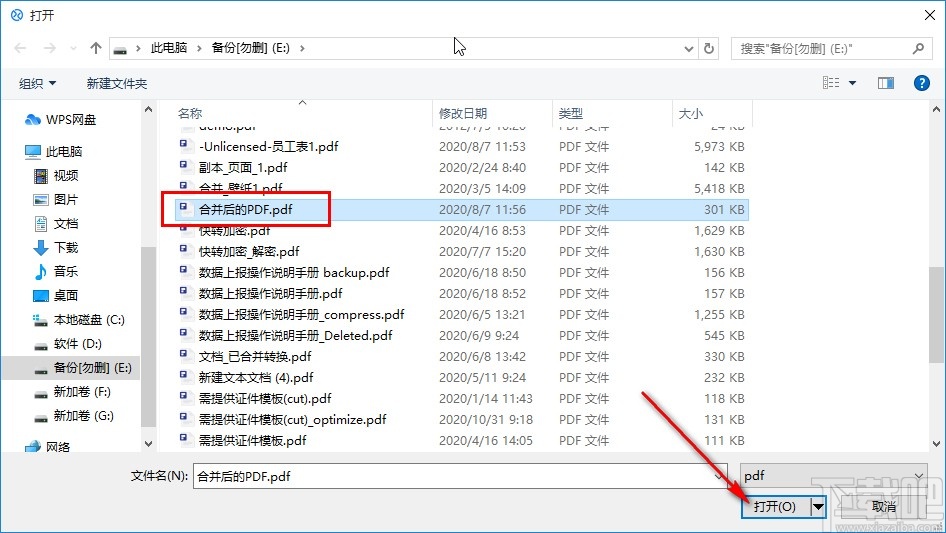Click PDF icon of 快转加密_解密.pdf
Screen dimensions: 946x533
(x=186, y=251)
